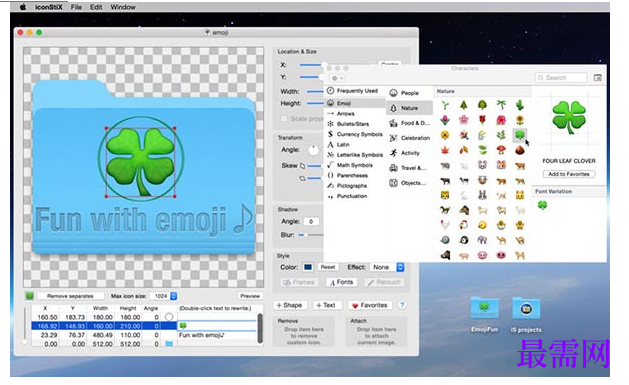The width and height of the screenshot is (629, 385).
Task: Add a new Shape
Action: (x=290, y=305)
